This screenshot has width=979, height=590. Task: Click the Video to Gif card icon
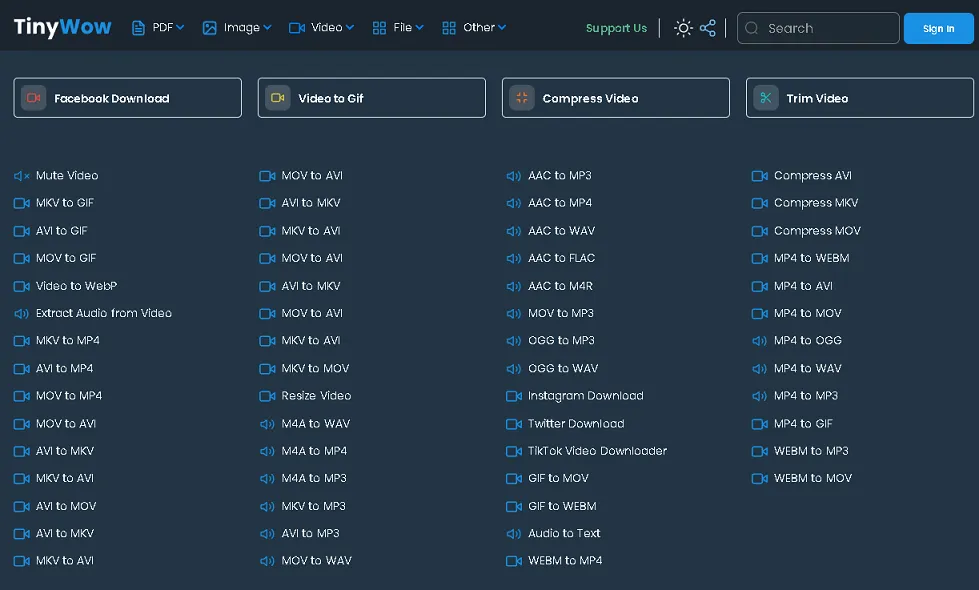point(278,98)
